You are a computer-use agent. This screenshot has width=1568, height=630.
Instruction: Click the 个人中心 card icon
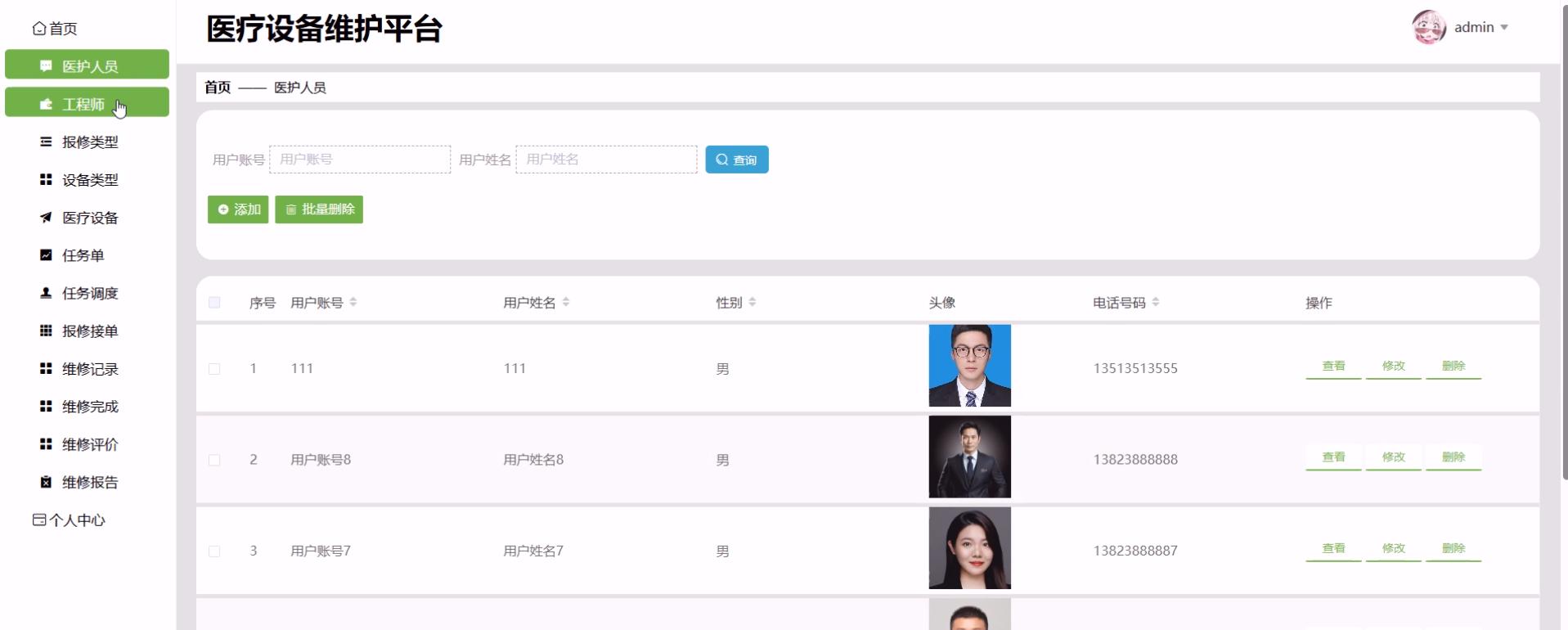(x=39, y=520)
